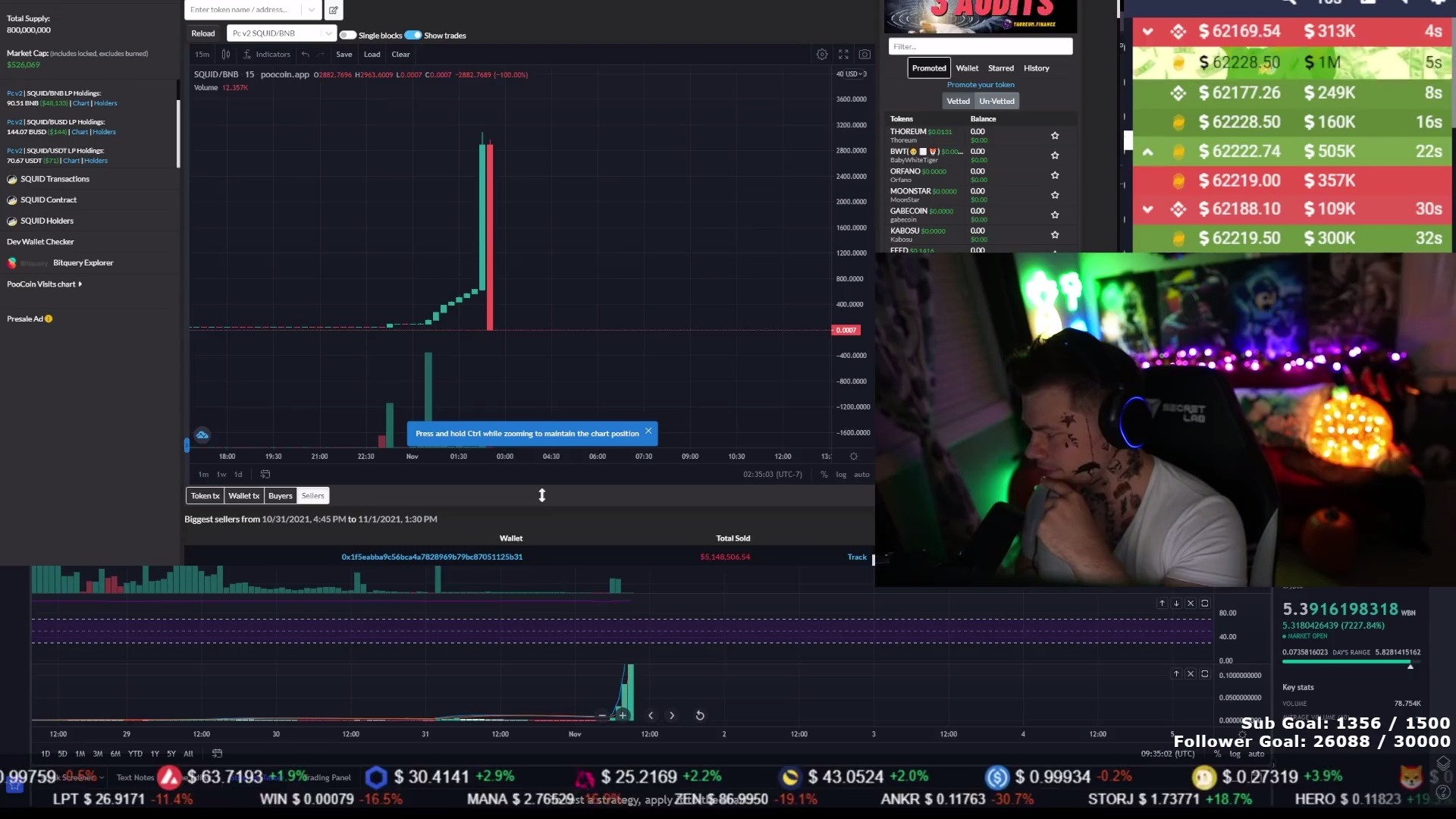Zoom in lower chart with plus button
The width and height of the screenshot is (1456, 819).
coord(623,716)
